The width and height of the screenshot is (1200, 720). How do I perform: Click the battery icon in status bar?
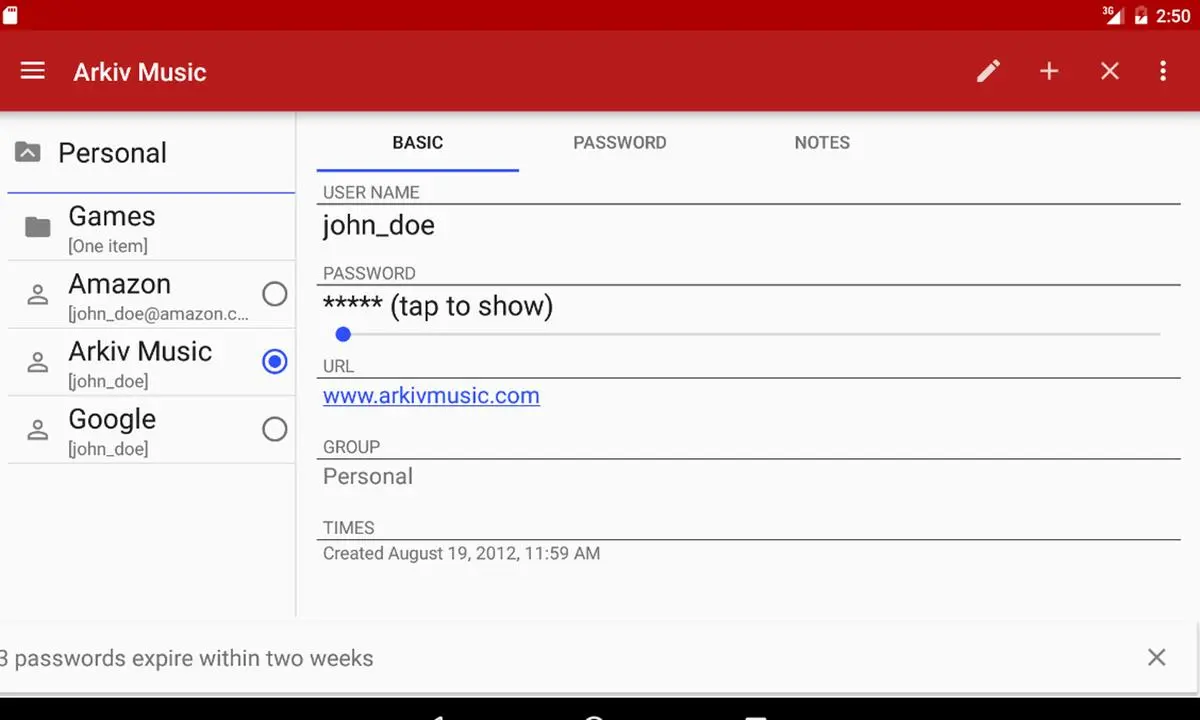pos(1141,15)
